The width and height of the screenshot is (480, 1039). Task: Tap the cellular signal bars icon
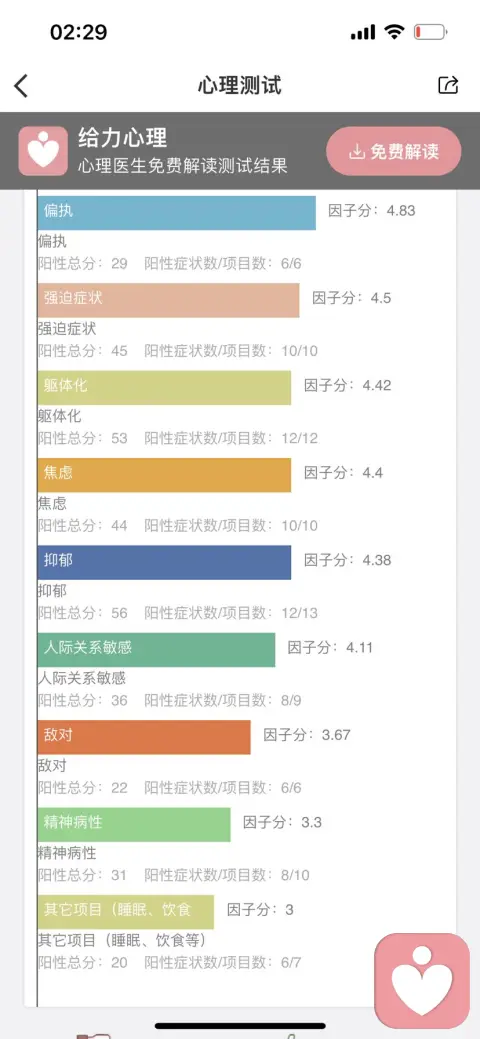[x=363, y=32]
